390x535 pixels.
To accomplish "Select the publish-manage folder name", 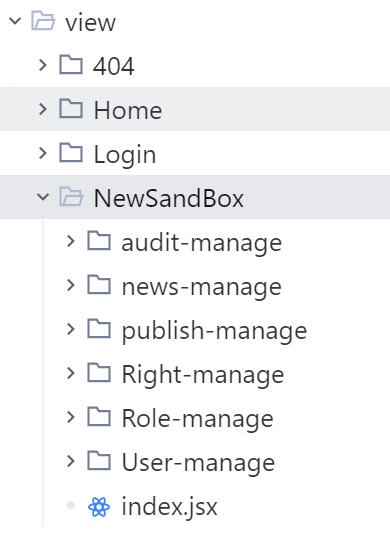I will click(x=215, y=332).
